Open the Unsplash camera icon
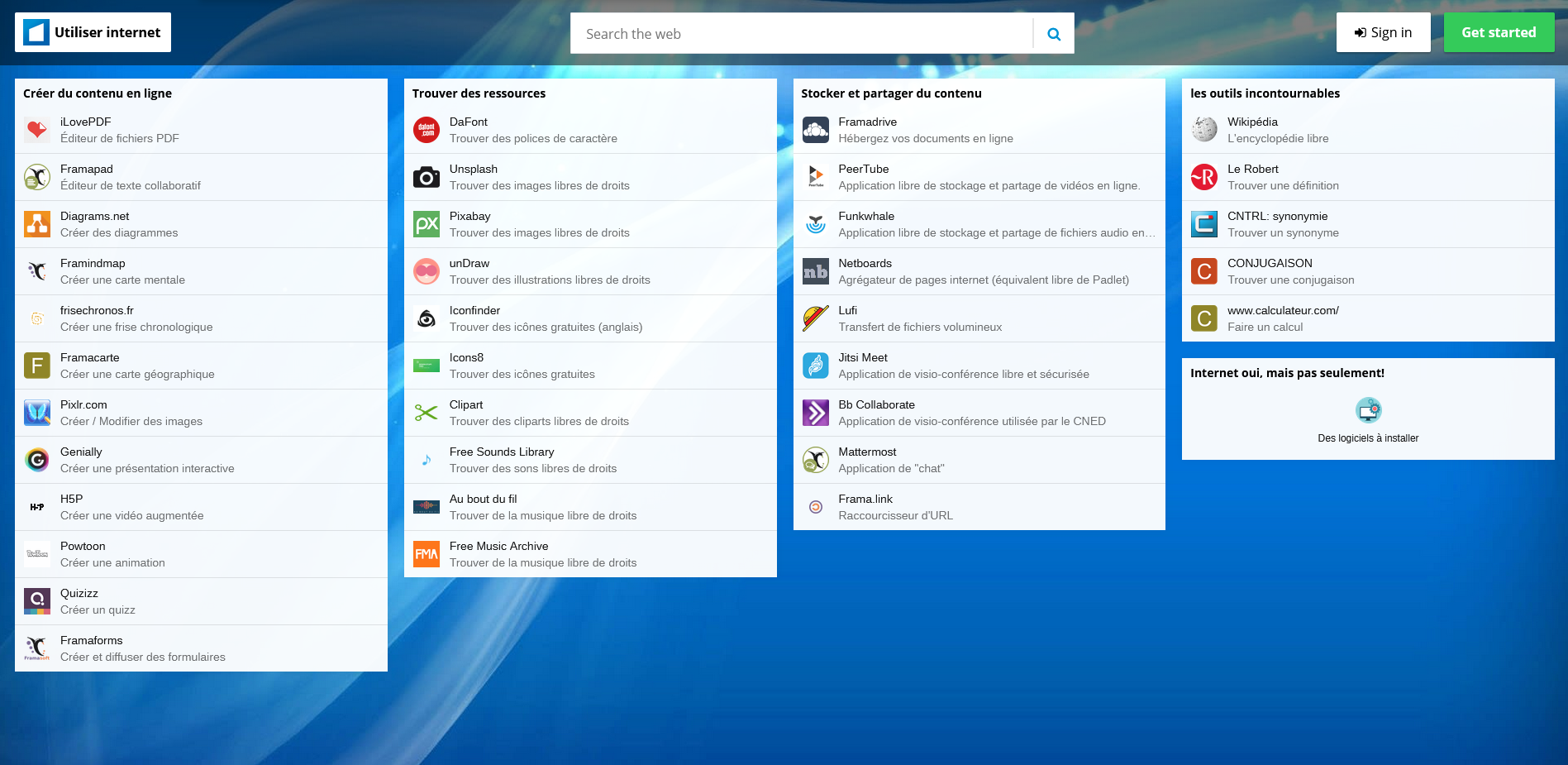The height and width of the screenshot is (765, 1568). pyautogui.click(x=427, y=177)
